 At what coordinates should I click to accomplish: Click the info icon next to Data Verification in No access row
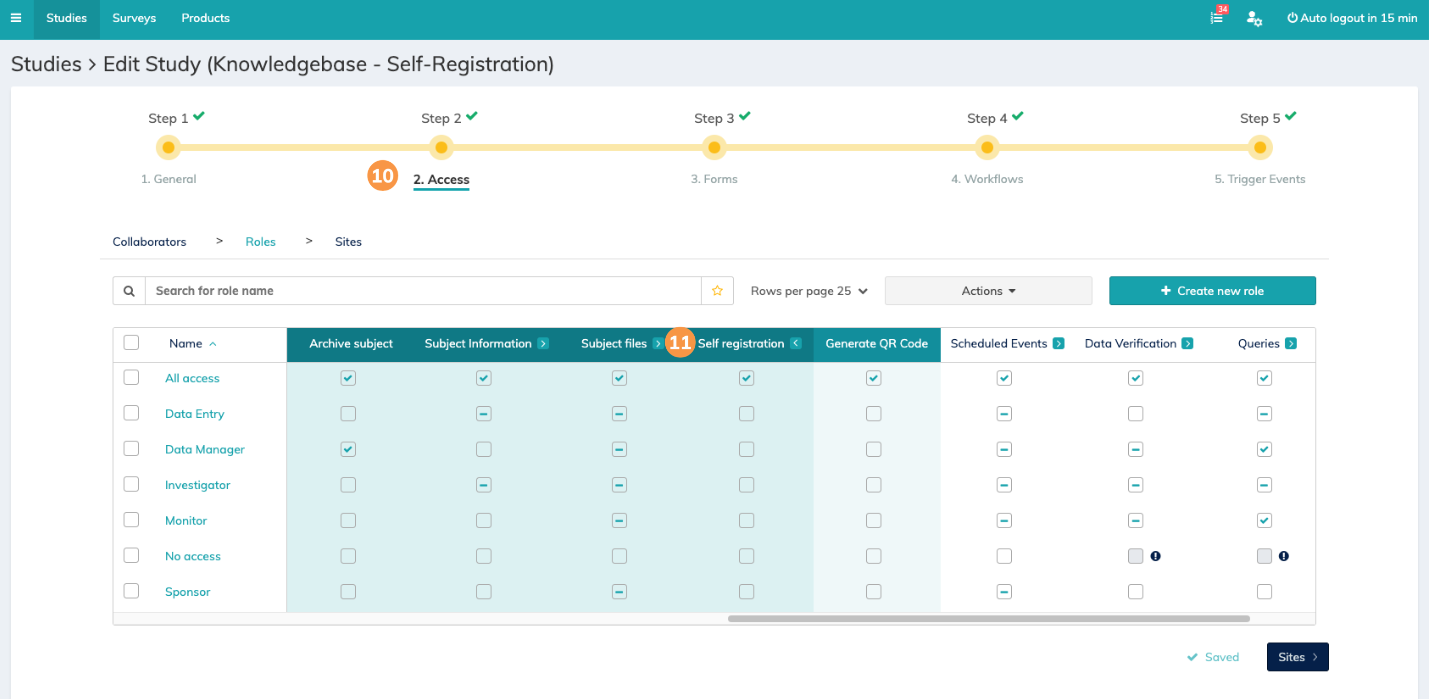click(x=1155, y=556)
